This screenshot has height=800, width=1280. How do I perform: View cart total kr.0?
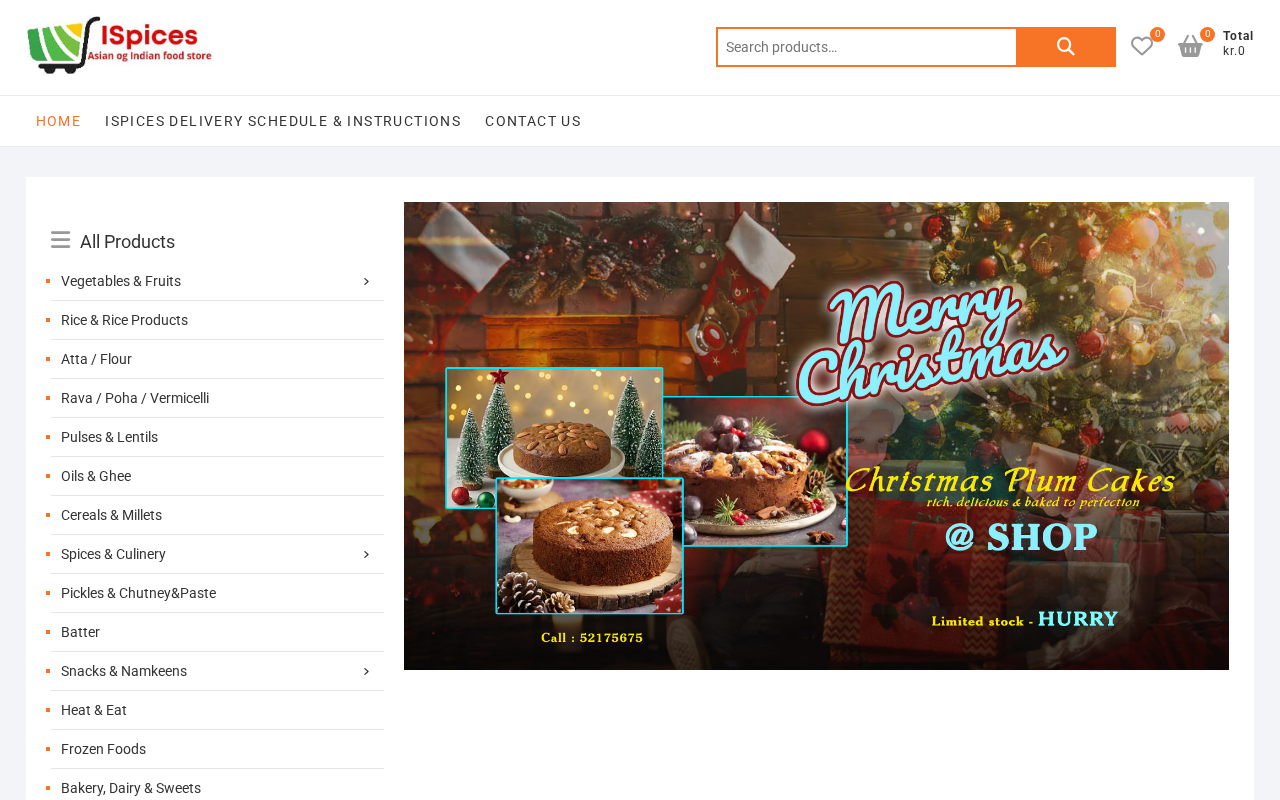tap(1238, 43)
